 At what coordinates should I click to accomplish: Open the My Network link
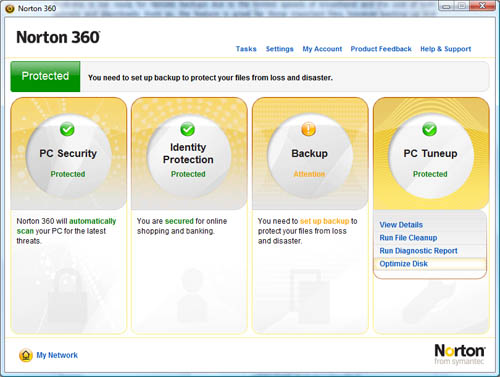click(x=57, y=355)
